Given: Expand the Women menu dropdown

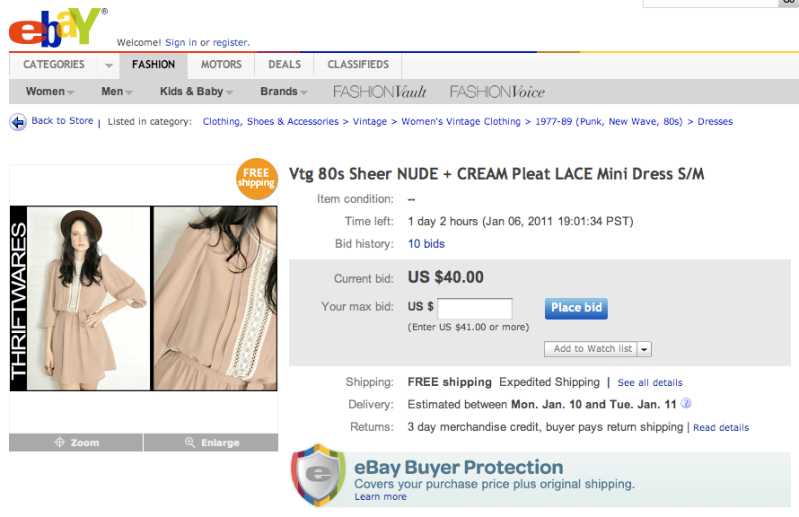Looking at the screenshot, I should pyautogui.click(x=50, y=92).
